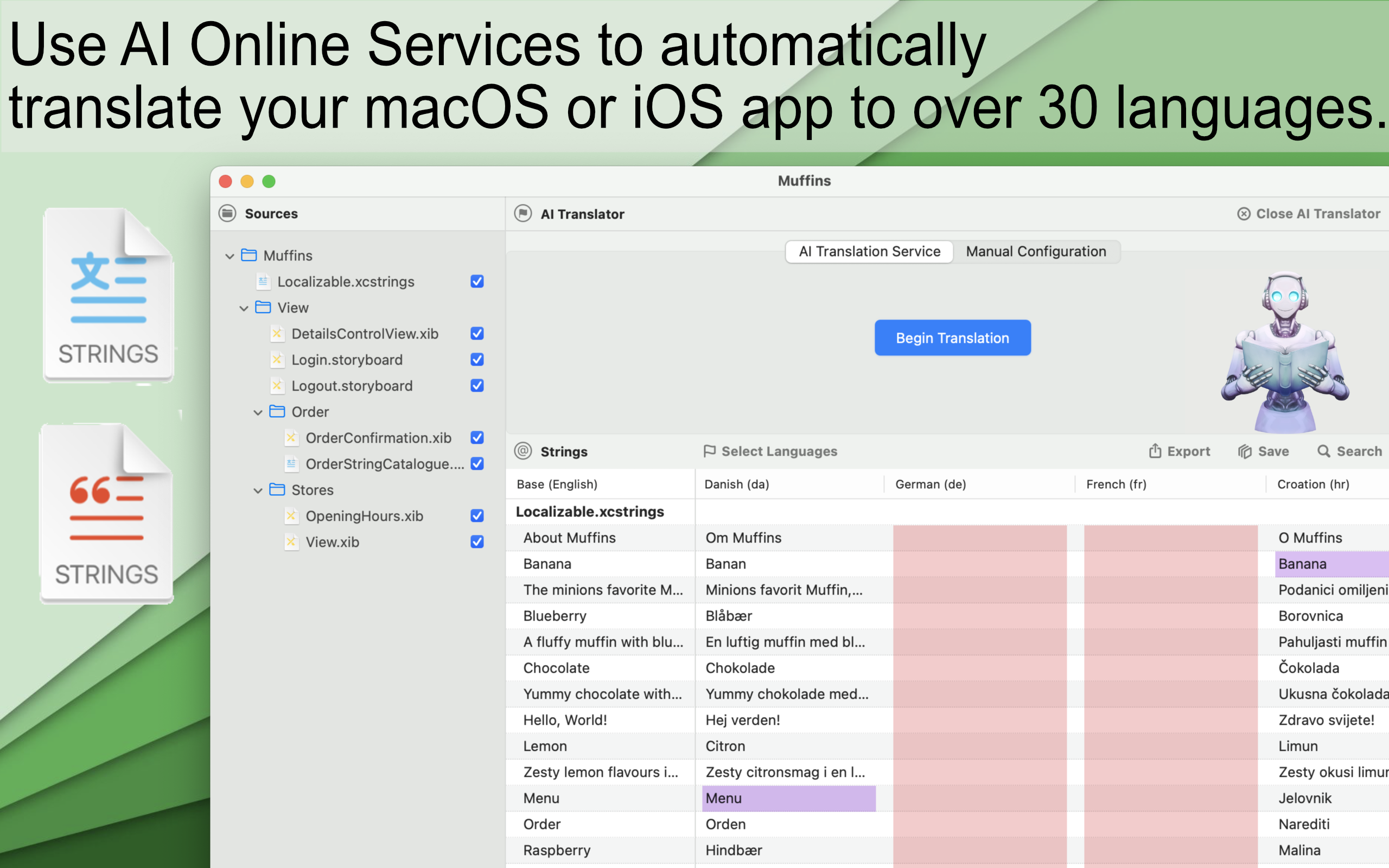Collapse the Stores folder chevron
Viewport: 1389px width, 868px height.
coord(258,490)
